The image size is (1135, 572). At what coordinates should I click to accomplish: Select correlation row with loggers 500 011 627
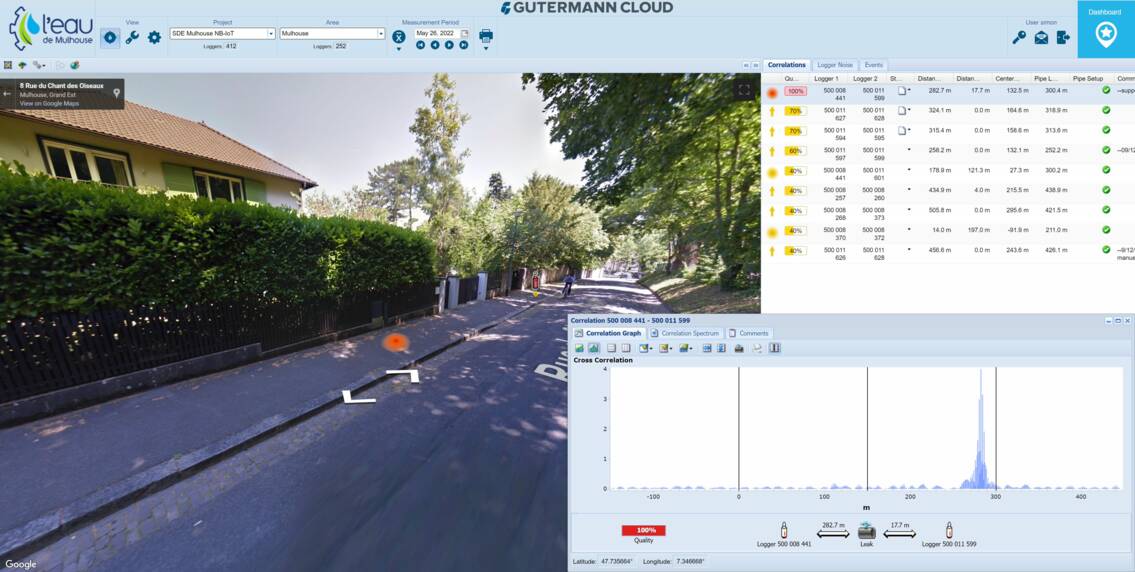pos(834,111)
